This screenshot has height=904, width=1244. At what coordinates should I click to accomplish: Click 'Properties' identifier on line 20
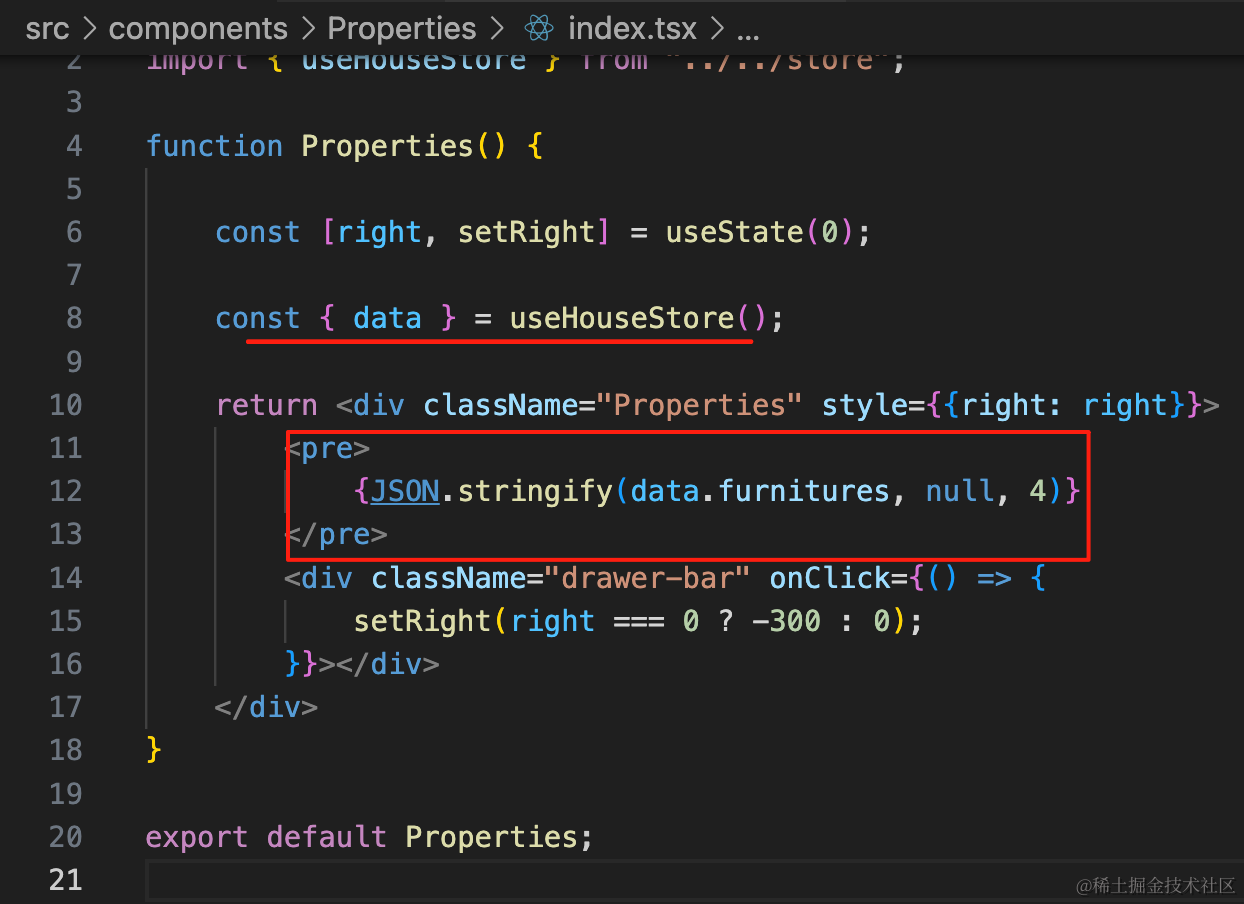[492, 836]
